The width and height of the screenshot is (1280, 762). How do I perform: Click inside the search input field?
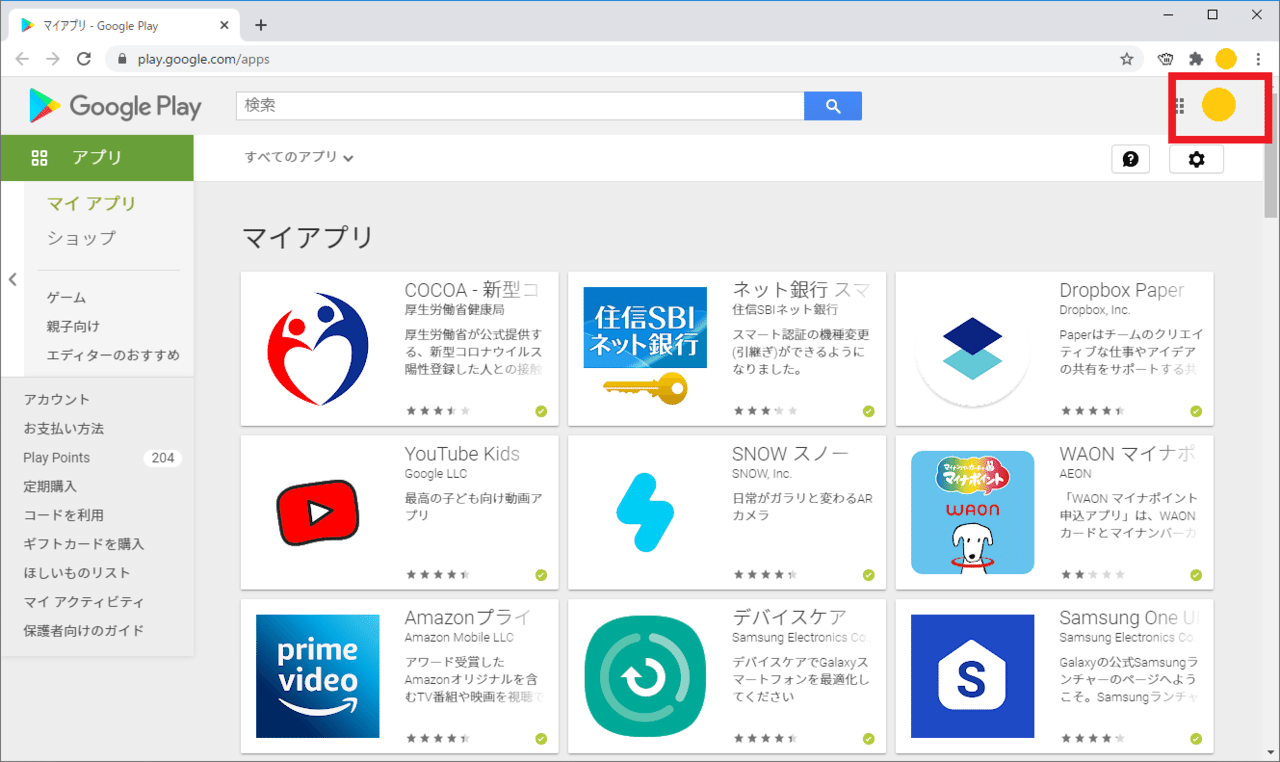(x=520, y=105)
